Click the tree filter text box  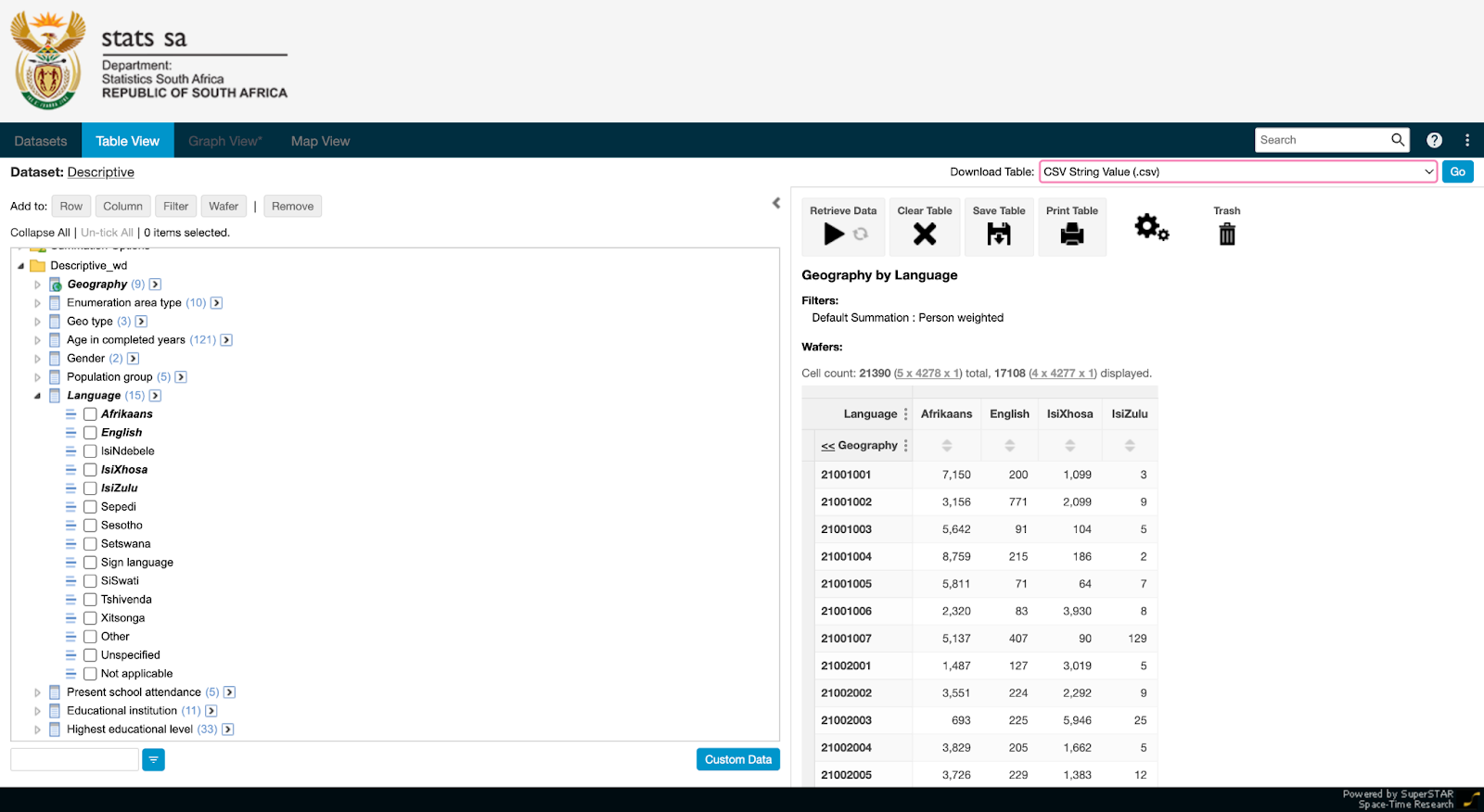pyautogui.click(x=74, y=760)
